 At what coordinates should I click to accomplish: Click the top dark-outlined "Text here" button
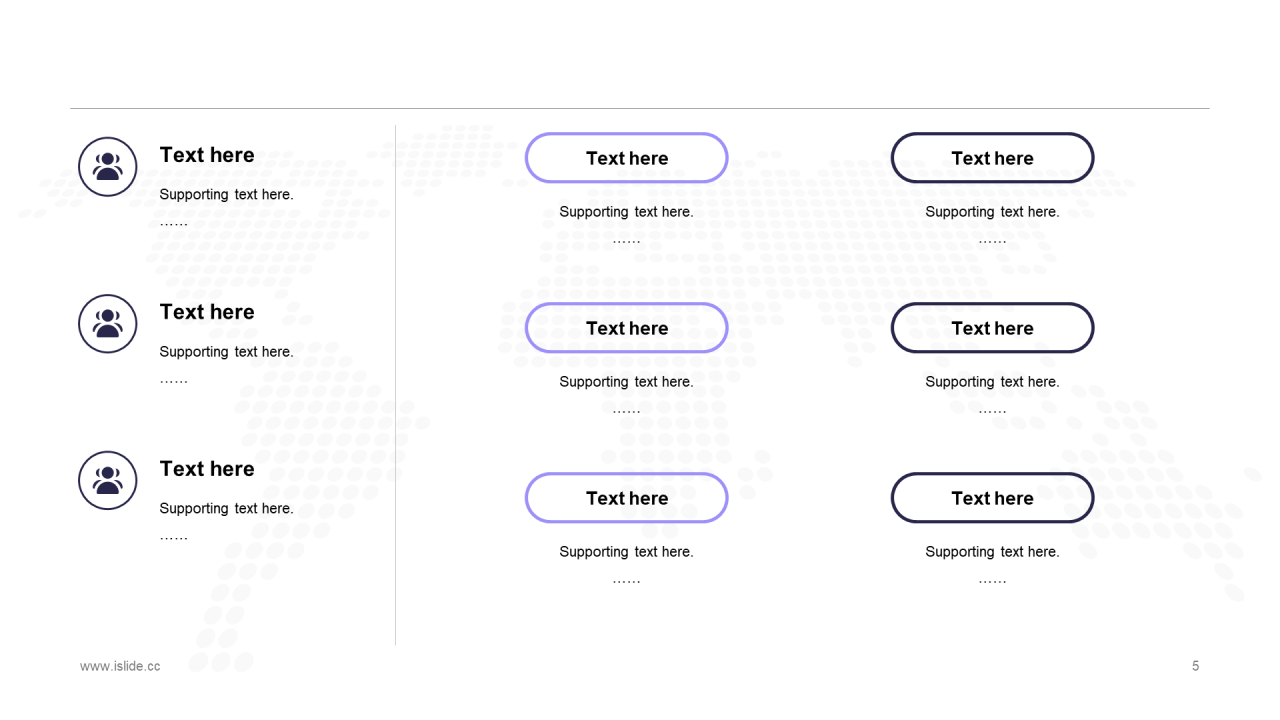click(993, 158)
